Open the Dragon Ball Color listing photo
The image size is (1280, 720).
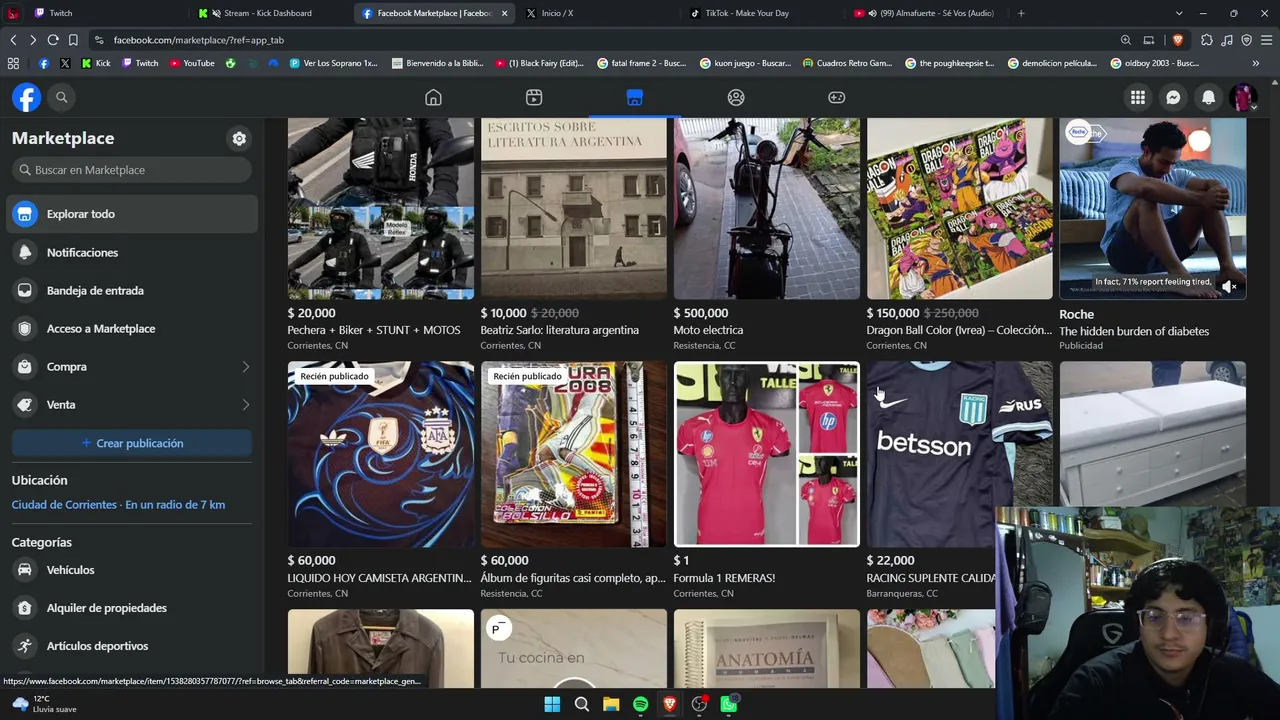tap(959, 209)
